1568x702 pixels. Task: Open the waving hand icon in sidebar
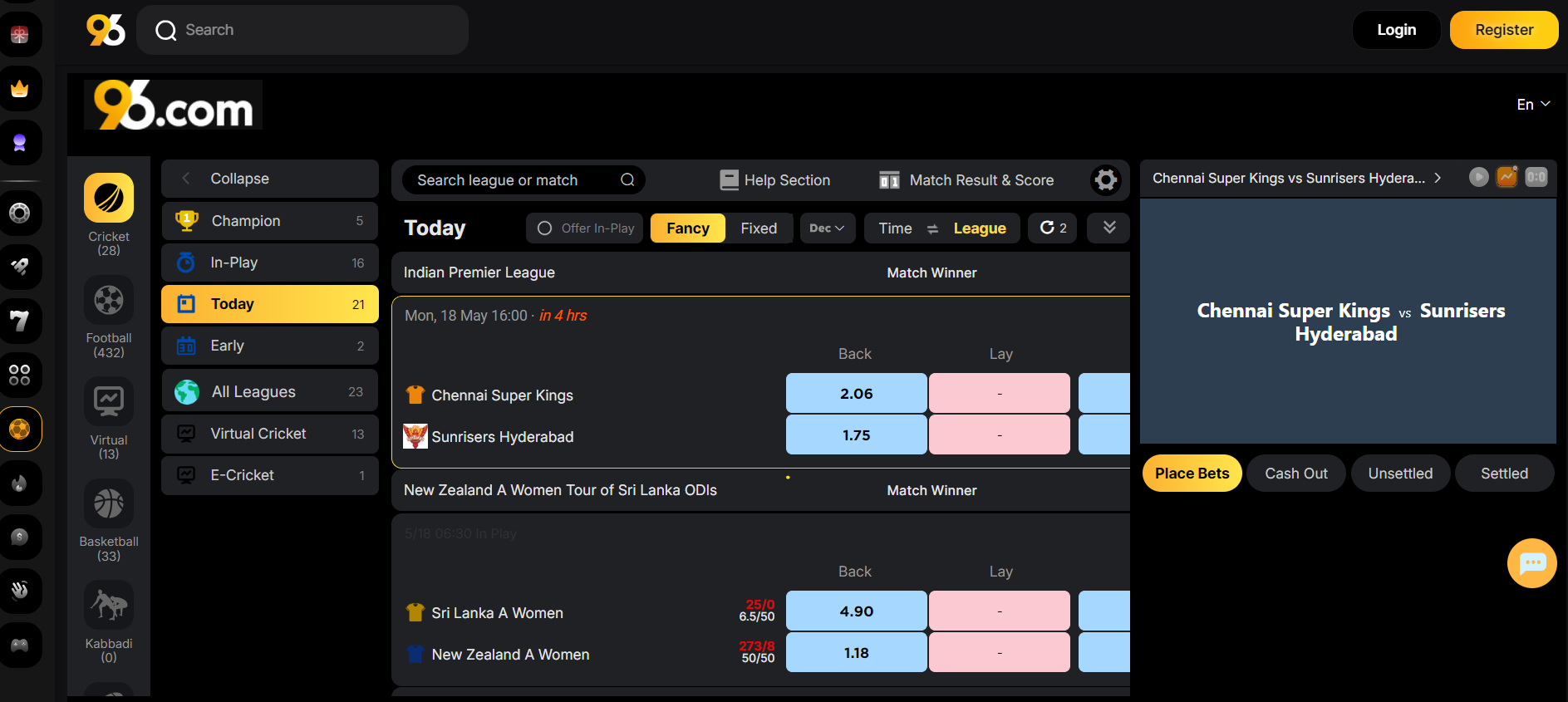coord(20,591)
